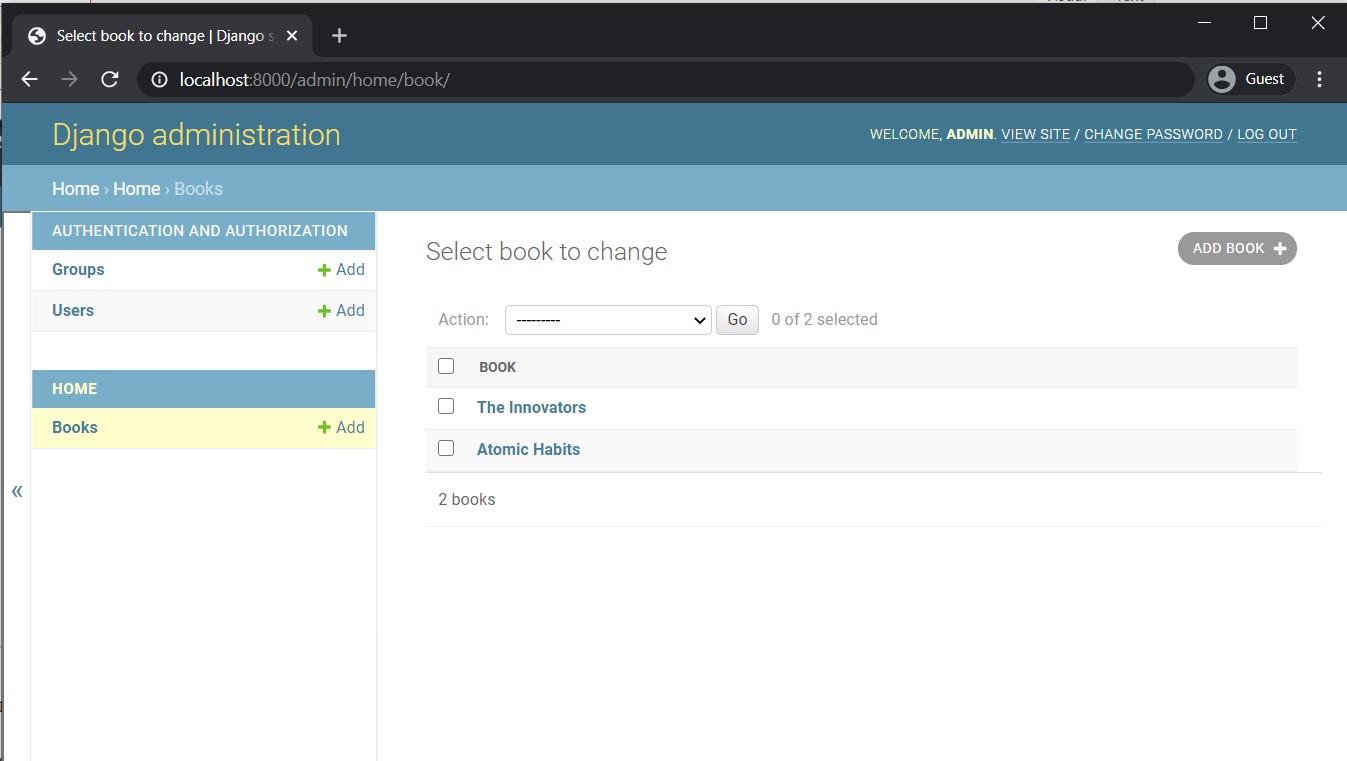Check the box for The Innovators
Image resolution: width=1347 pixels, height=761 pixels.
pyautogui.click(x=446, y=406)
